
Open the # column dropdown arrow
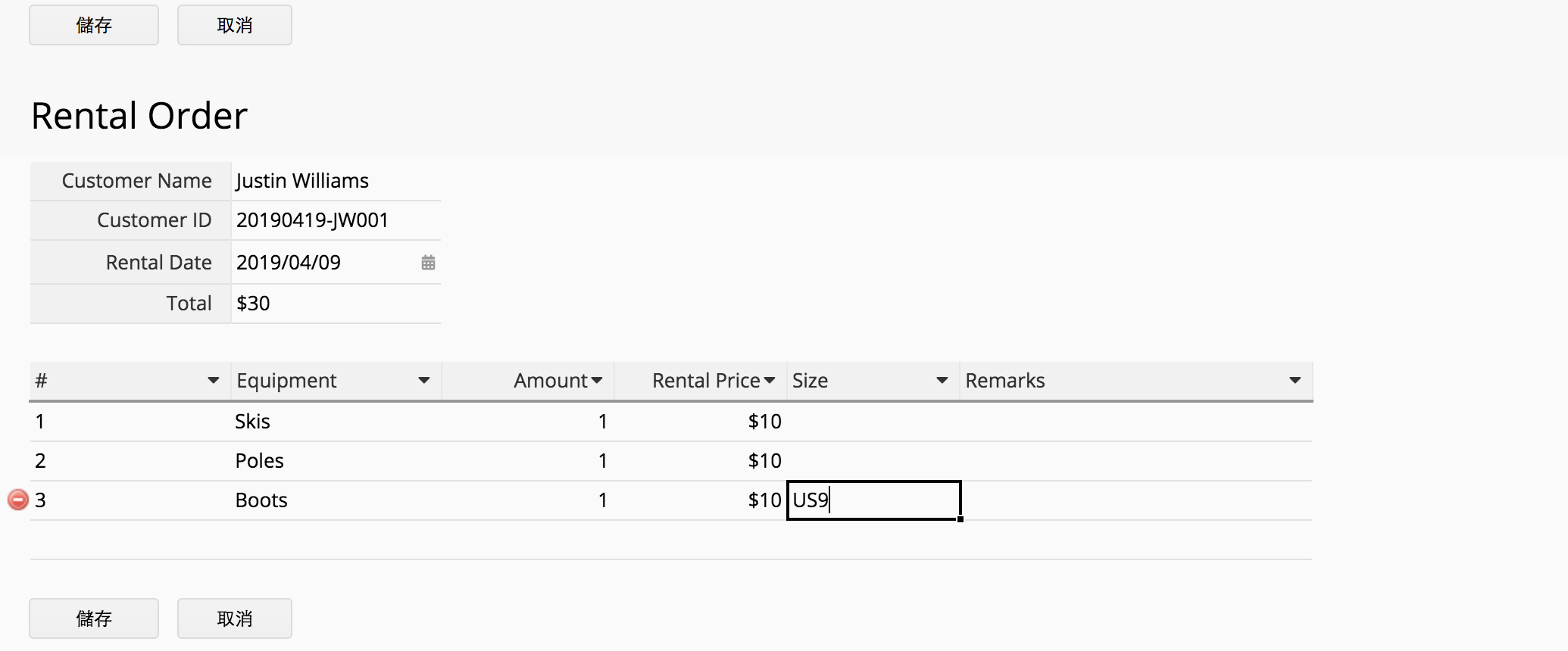pyautogui.click(x=214, y=380)
